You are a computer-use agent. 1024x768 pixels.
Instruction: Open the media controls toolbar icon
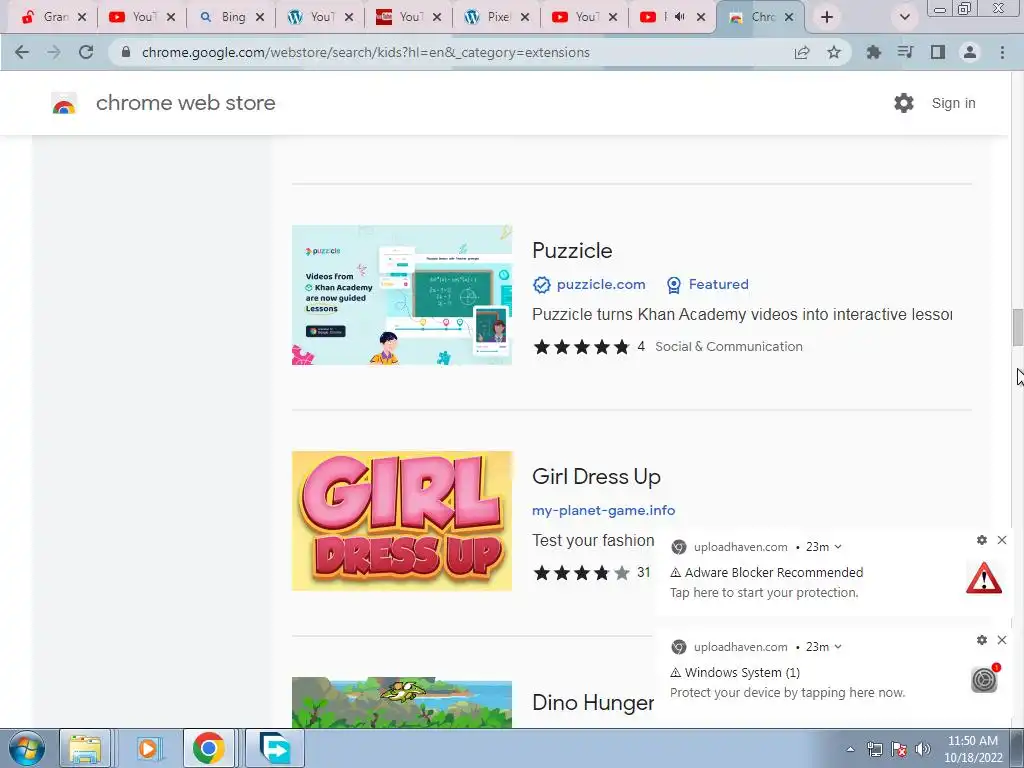click(x=905, y=52)
